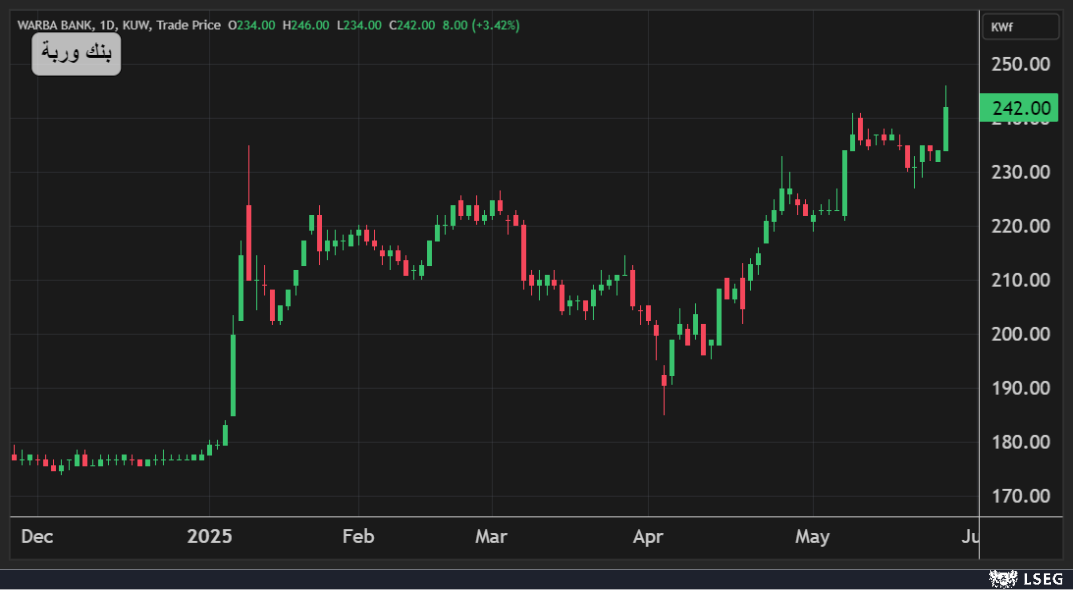Open the KWf currency unit selector
Image resolution: width=1073 pixels, height=590 pixels.
(x=1020, y=28)
